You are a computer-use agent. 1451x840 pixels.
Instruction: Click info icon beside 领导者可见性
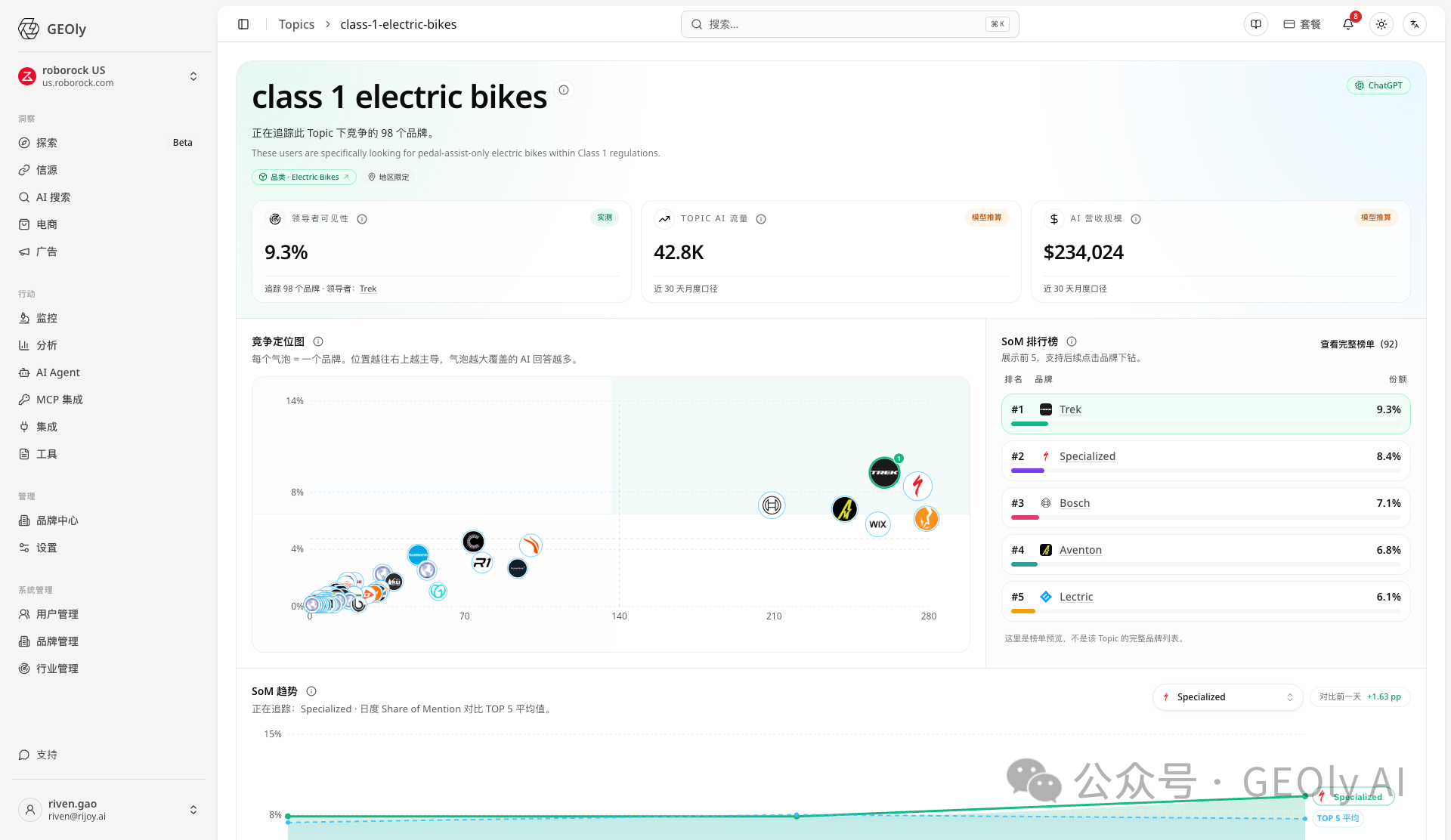[362, 219]
